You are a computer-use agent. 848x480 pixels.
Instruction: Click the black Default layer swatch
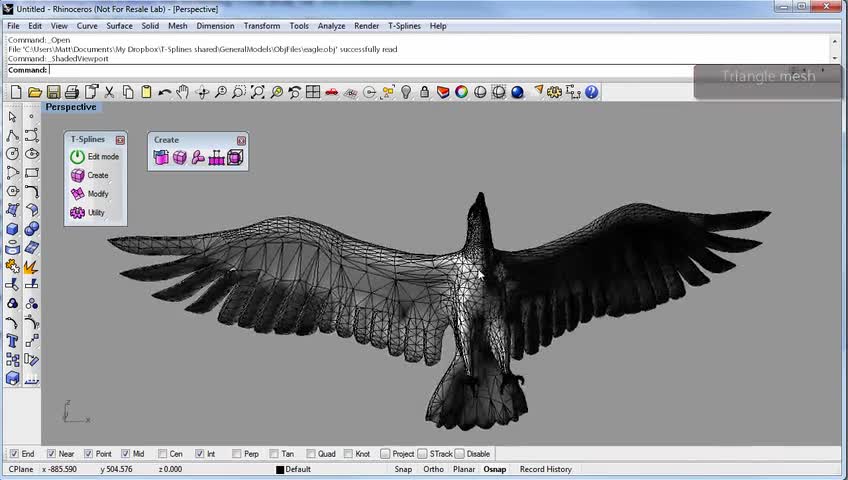pyautogui.click(x=281, y=469)
